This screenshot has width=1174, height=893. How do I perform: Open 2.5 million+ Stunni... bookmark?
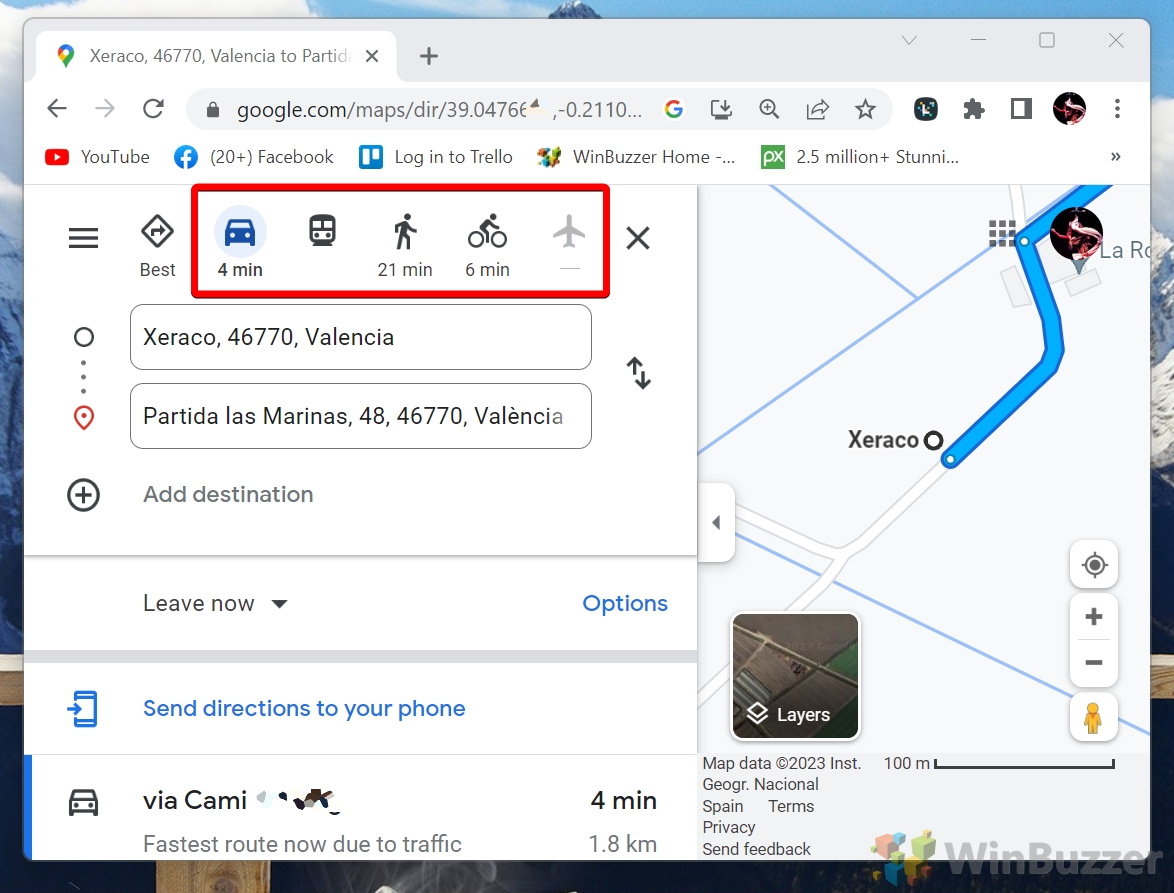[x=860, y=156]
